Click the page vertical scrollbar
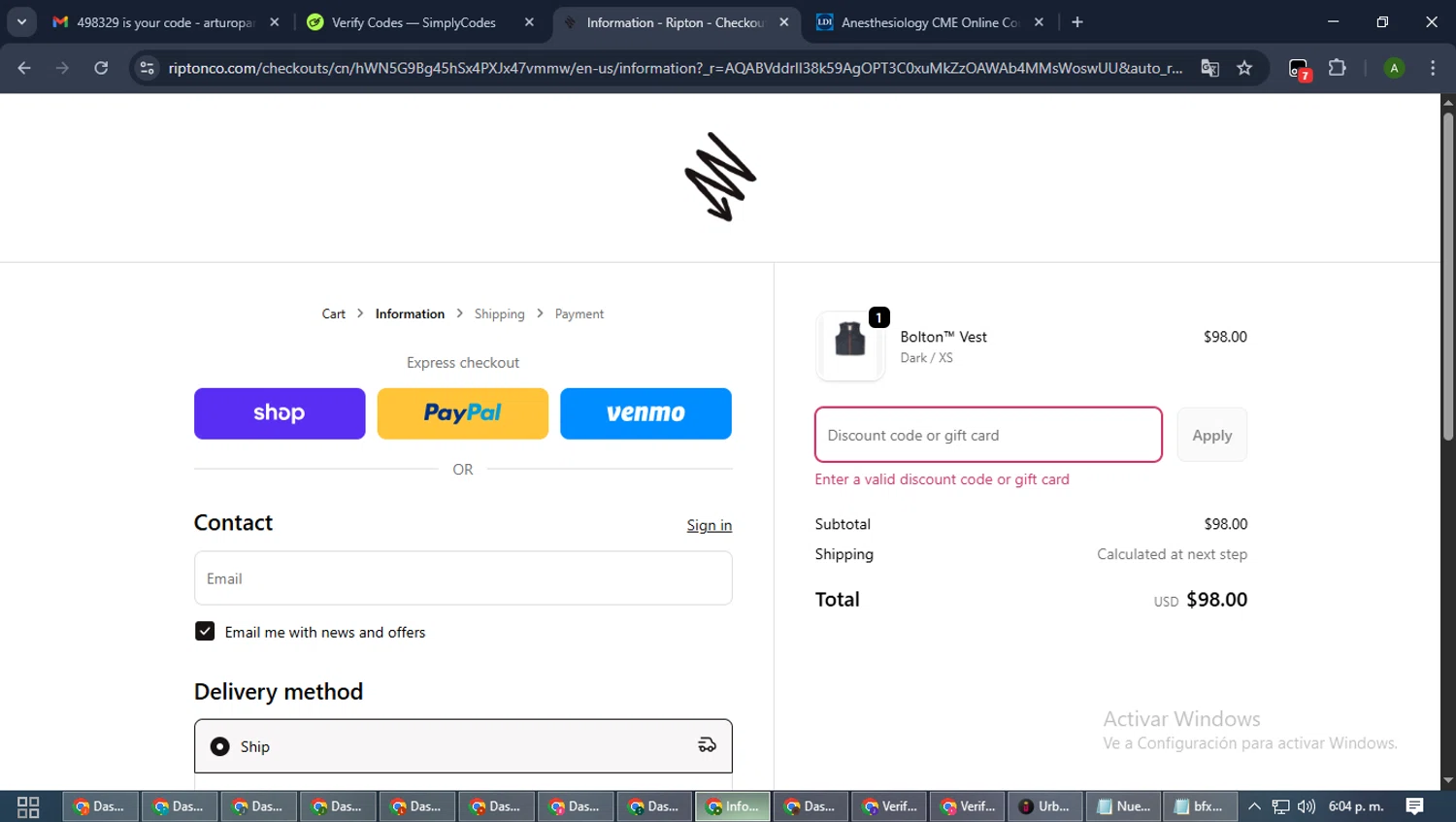Image resolution: width=1456 pixels, height=822 pixels. point(1448,277)
